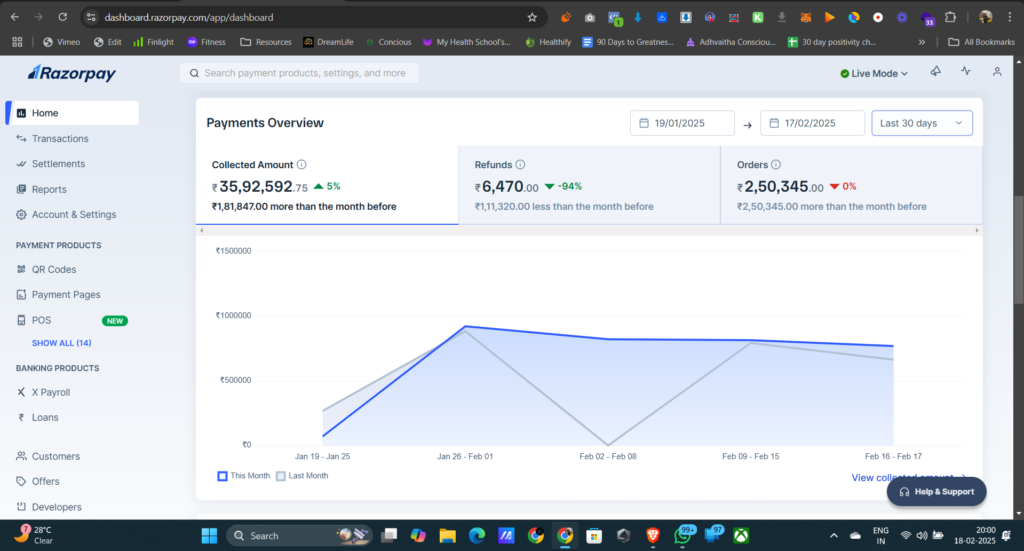Screen dimensions: 1024x551
Task: Bookmark this page with the star icon
Action: click(532, 17)
